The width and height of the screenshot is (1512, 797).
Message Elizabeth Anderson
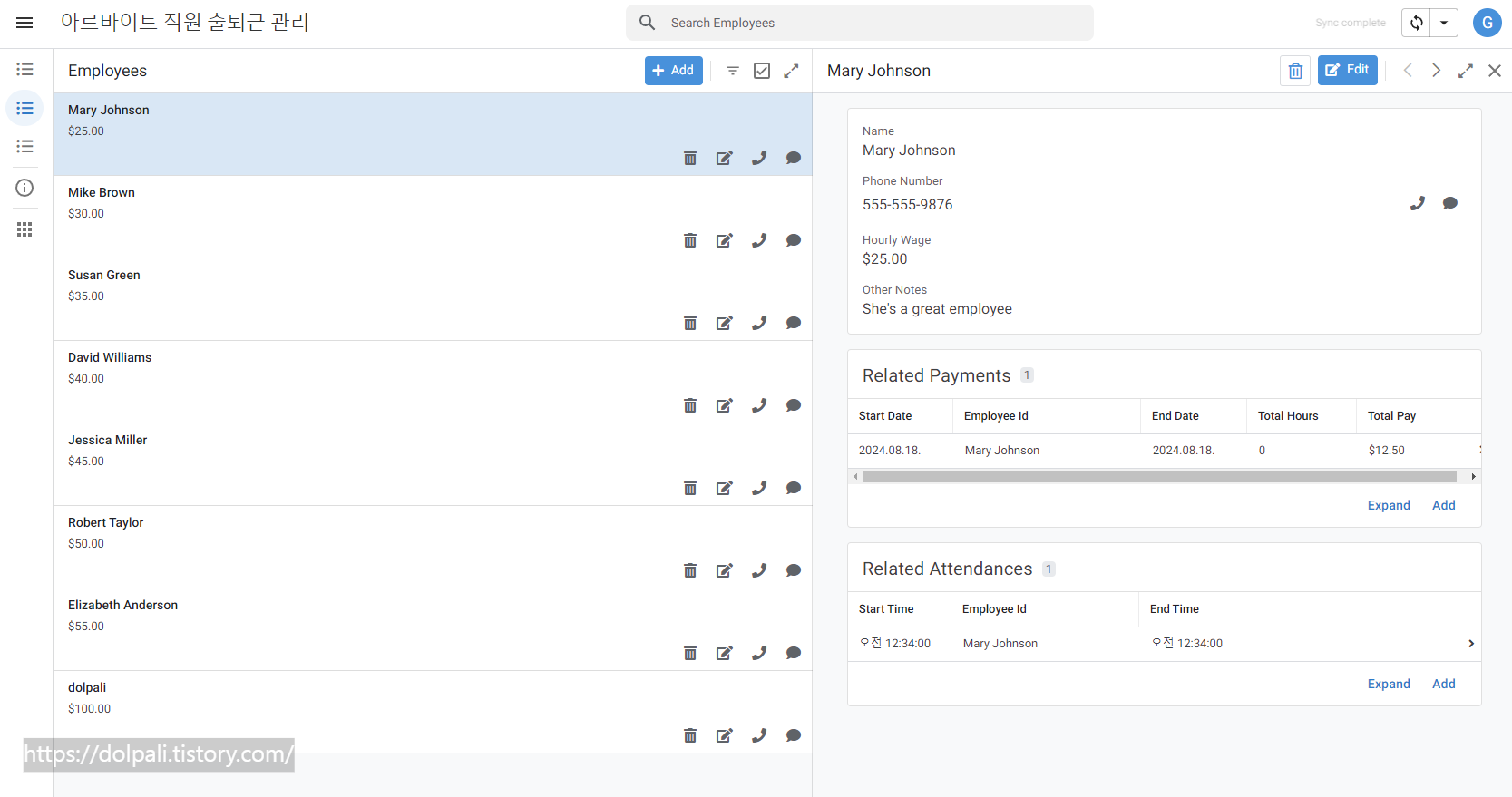click(x=794, y=653)
